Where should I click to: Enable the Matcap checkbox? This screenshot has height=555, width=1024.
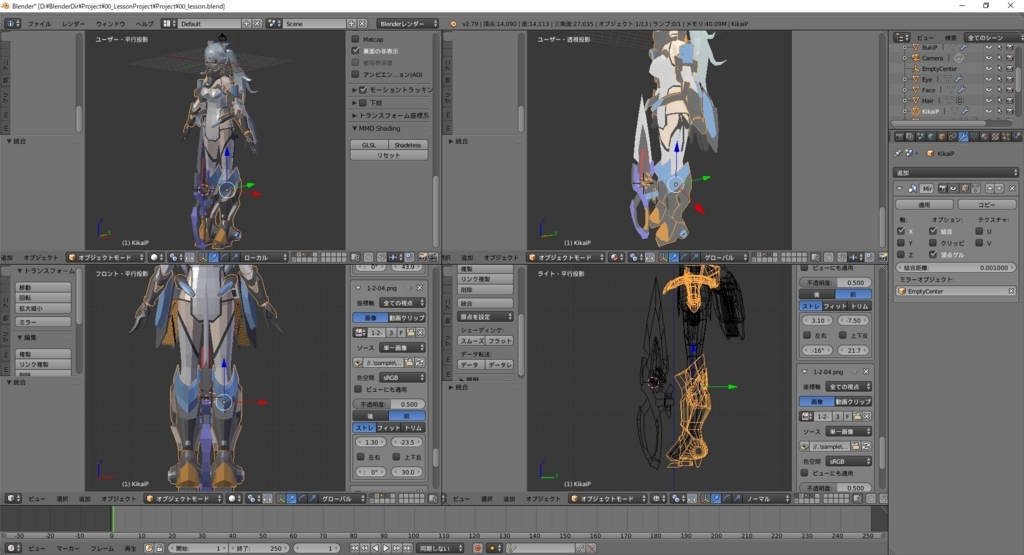[x=355, y=39]
